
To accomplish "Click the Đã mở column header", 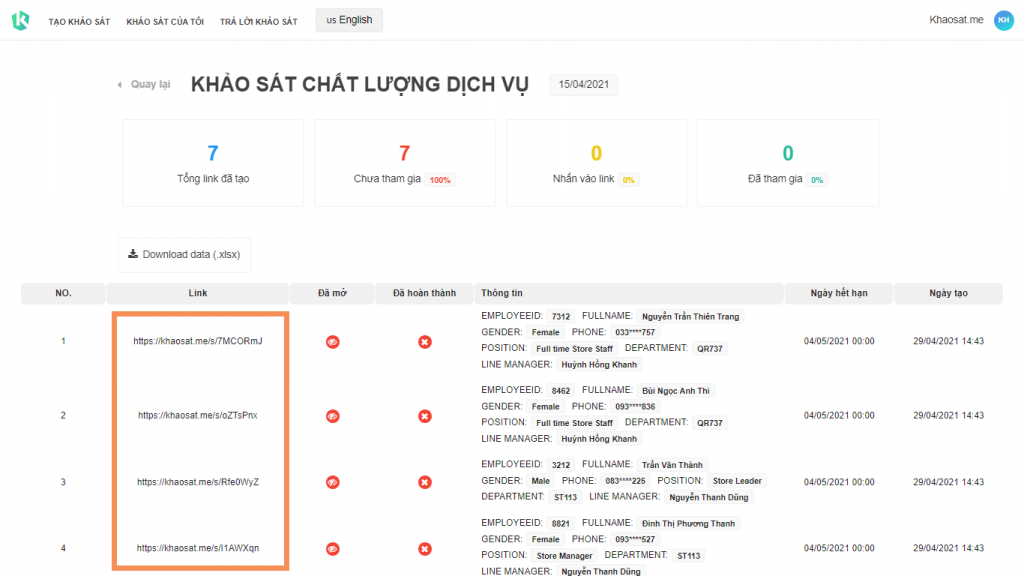I will coord(332,293).
